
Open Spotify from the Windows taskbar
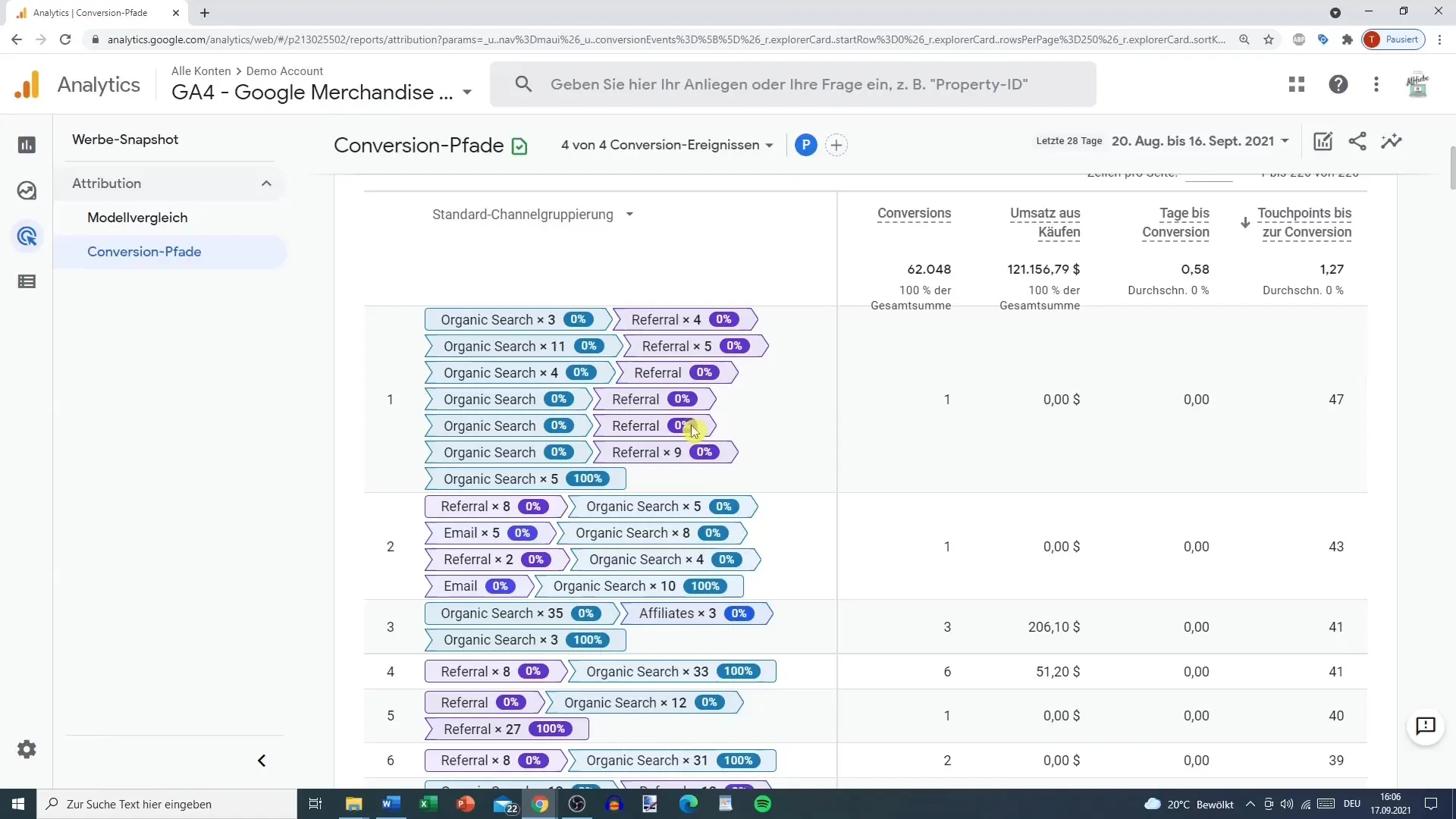click(x=763, y=804)
